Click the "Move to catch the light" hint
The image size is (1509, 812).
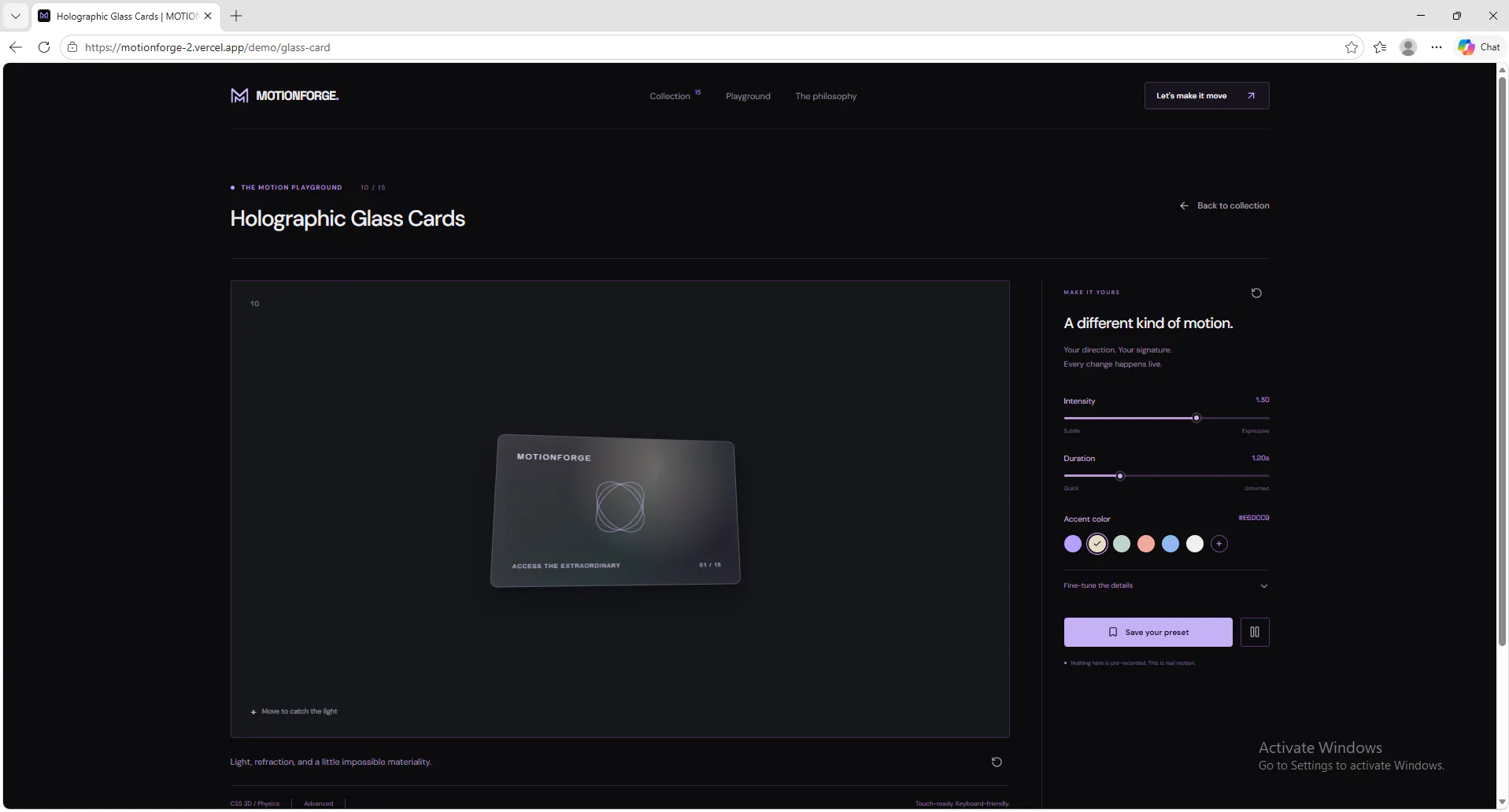point(294,711)
